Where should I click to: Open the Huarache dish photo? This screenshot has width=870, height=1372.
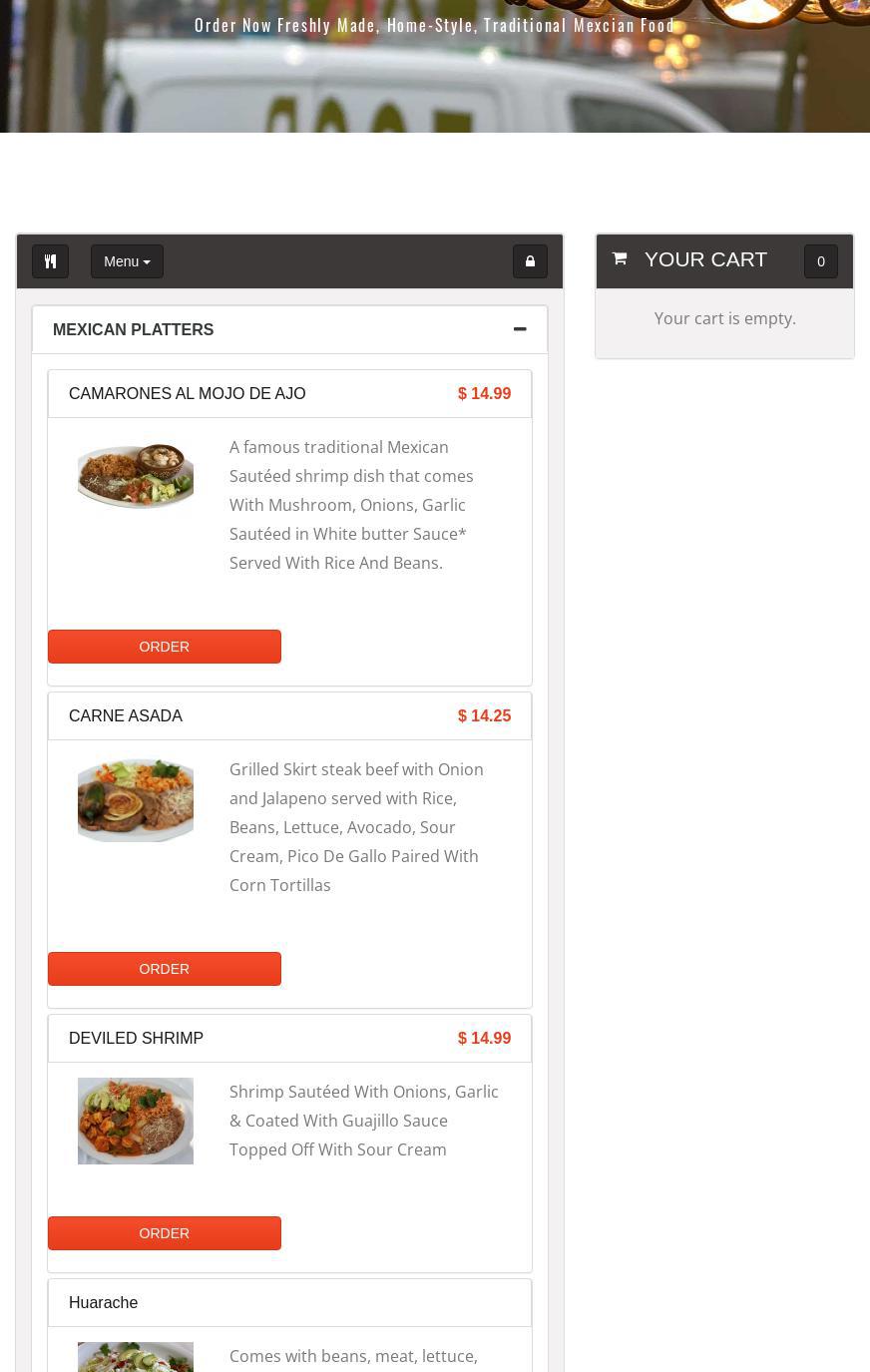pos(136,1358)
